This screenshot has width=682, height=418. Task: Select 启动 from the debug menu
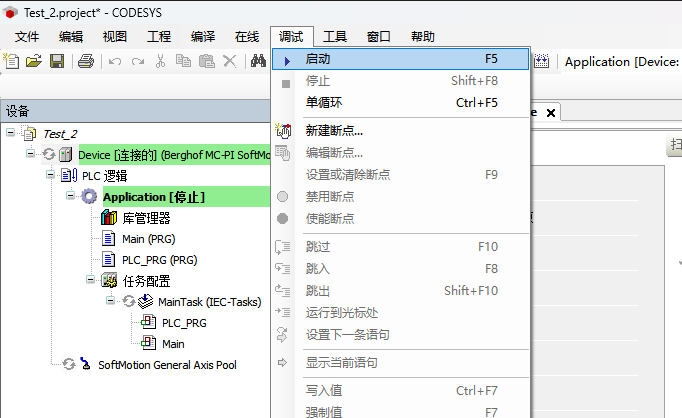click(318, 59)
